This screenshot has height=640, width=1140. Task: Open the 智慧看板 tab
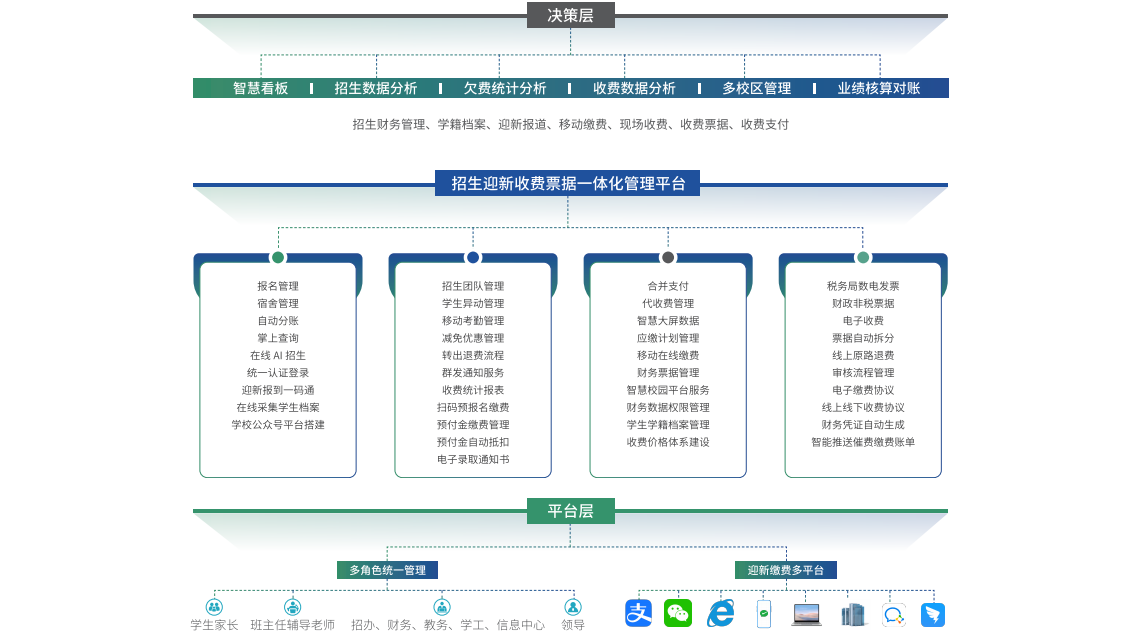[x=261, y=88]
